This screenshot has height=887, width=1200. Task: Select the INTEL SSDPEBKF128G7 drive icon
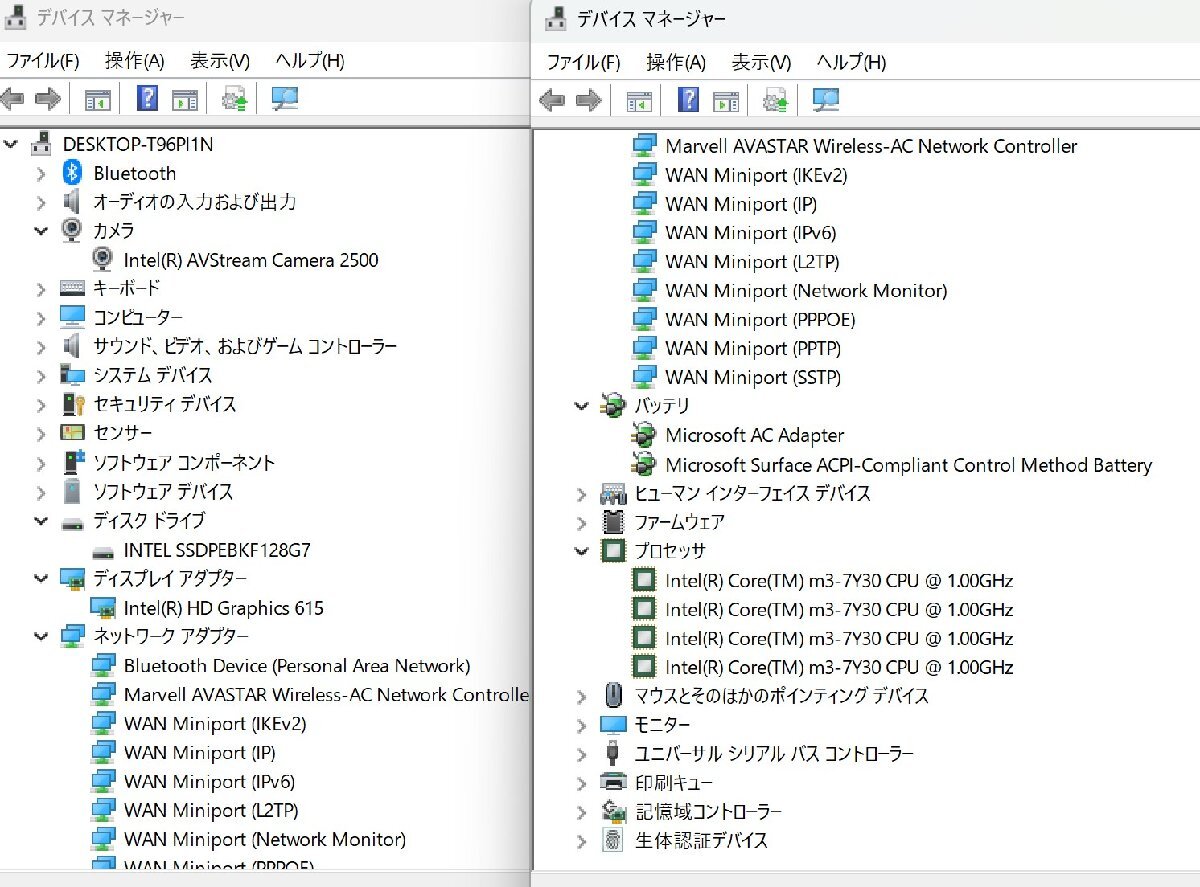click(103, 551)
